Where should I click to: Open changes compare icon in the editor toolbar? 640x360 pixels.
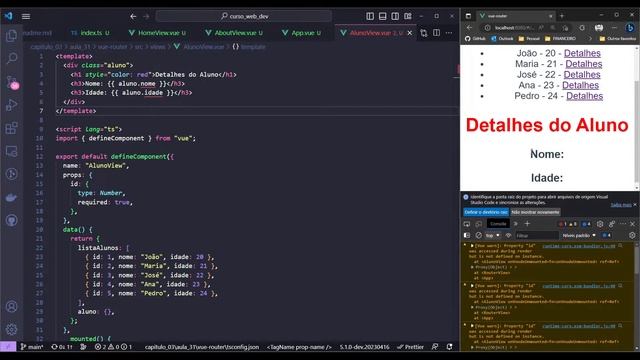(x=424, y=33)
